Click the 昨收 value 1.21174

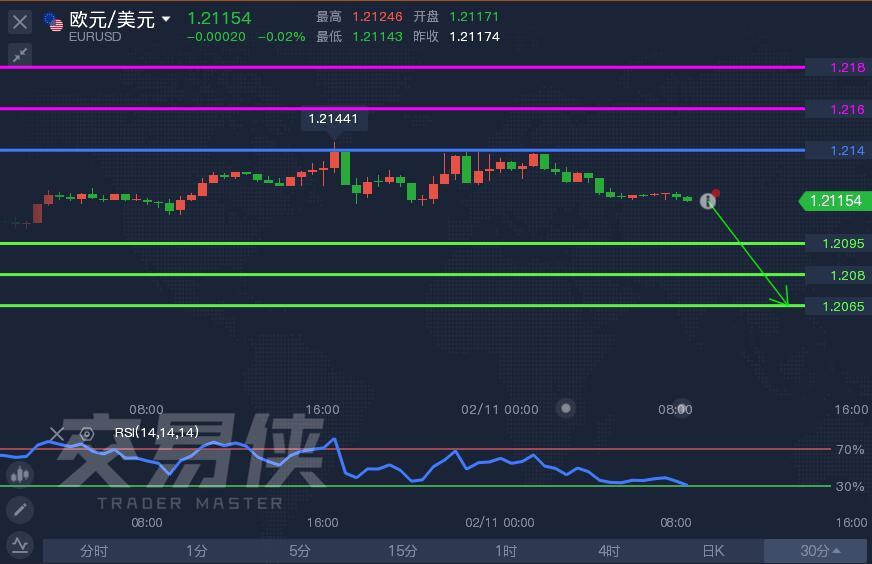point(474,37)
